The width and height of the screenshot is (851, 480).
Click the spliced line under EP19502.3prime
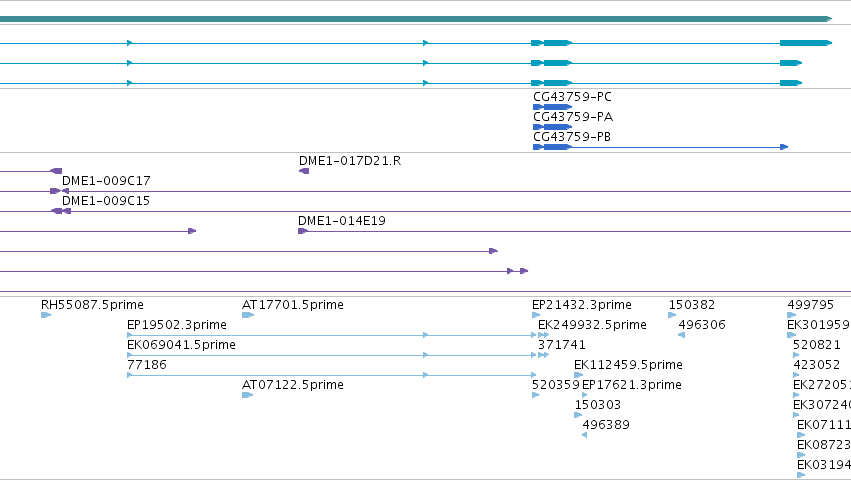click(332, 335)
